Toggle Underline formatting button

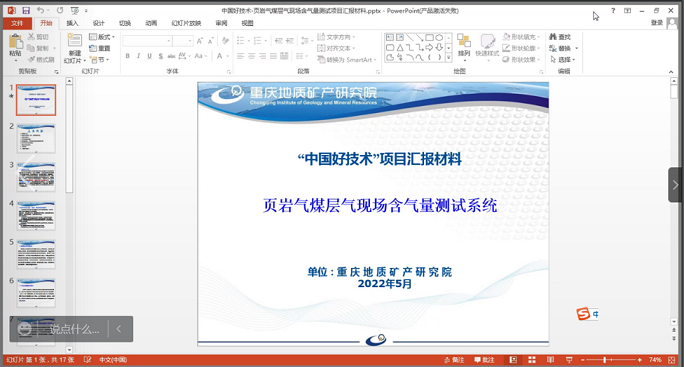point(150,56)
